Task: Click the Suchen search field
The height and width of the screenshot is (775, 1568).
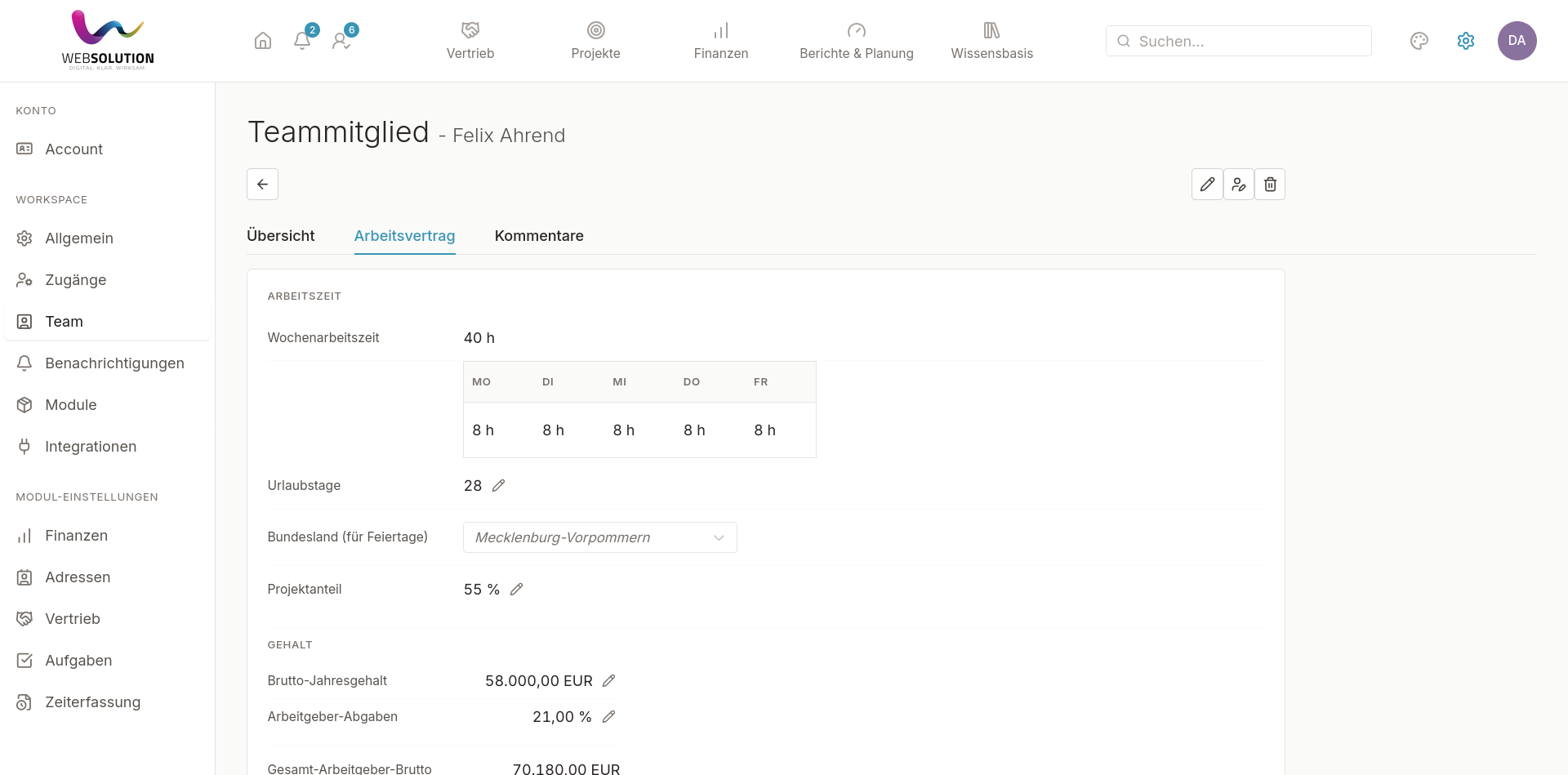Action: (x=1239, y=41)
